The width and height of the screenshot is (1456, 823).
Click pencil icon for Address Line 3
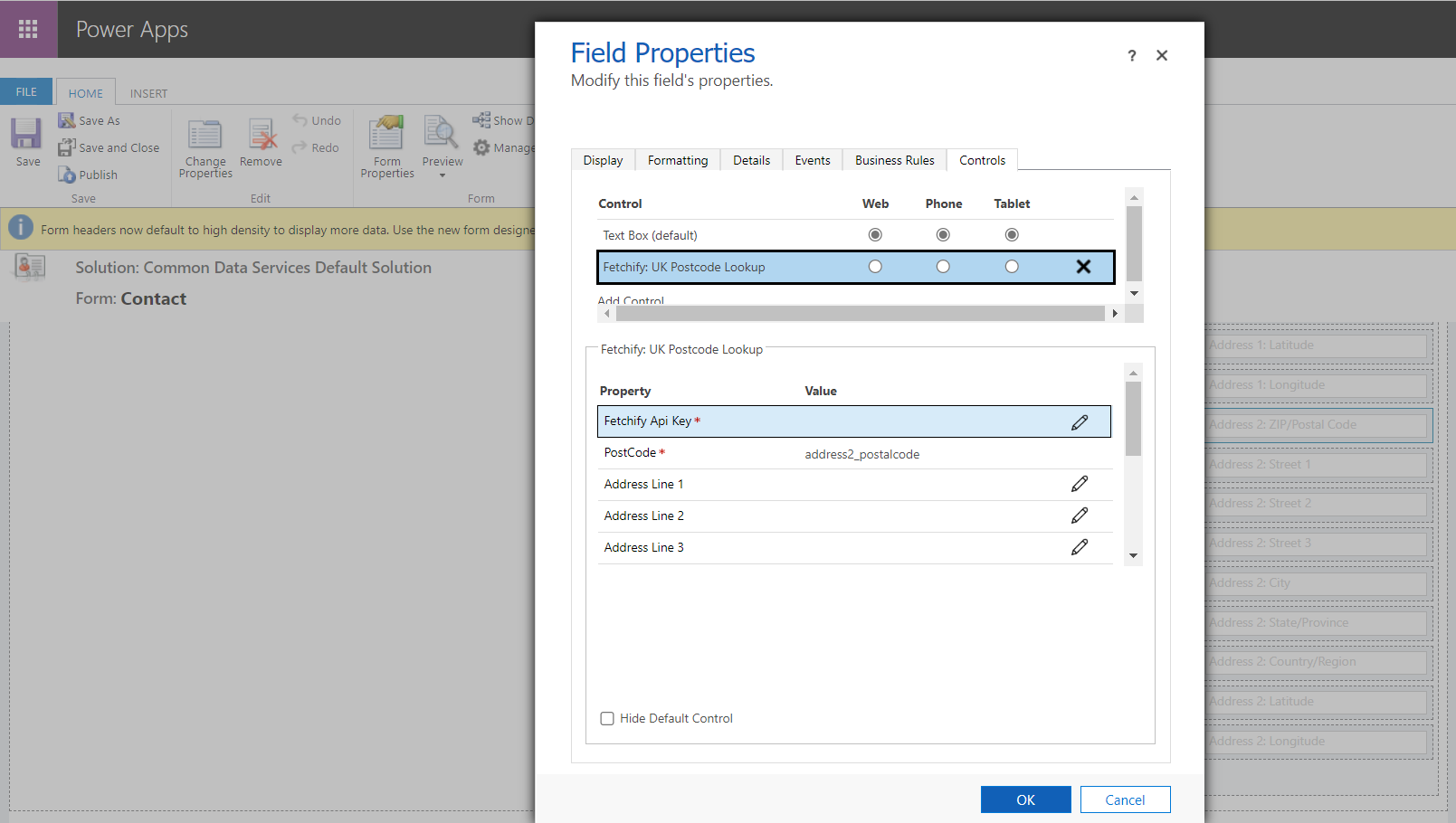[1080, 547]
